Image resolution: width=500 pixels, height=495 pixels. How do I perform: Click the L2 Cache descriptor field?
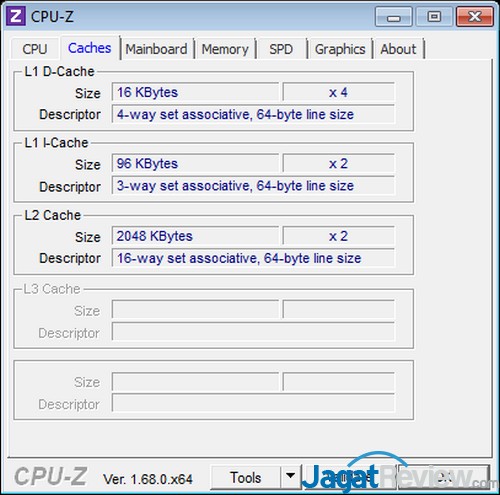pyautogui.click(x=253, y=258)
